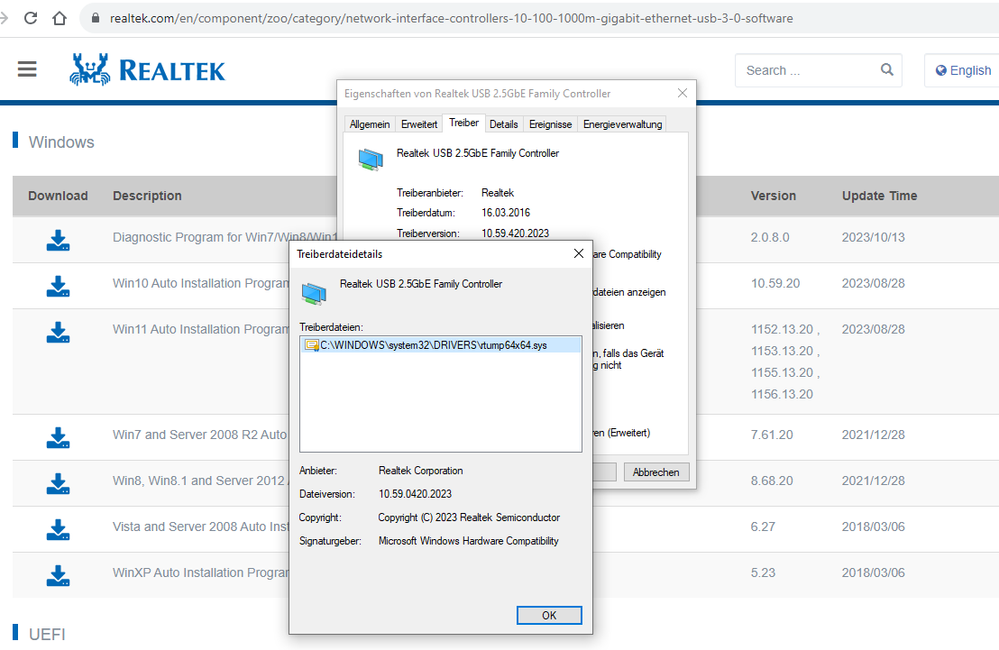Click Treiberversion value 10.59.420.2023
The image size is (999, 650).
[515, 233]
